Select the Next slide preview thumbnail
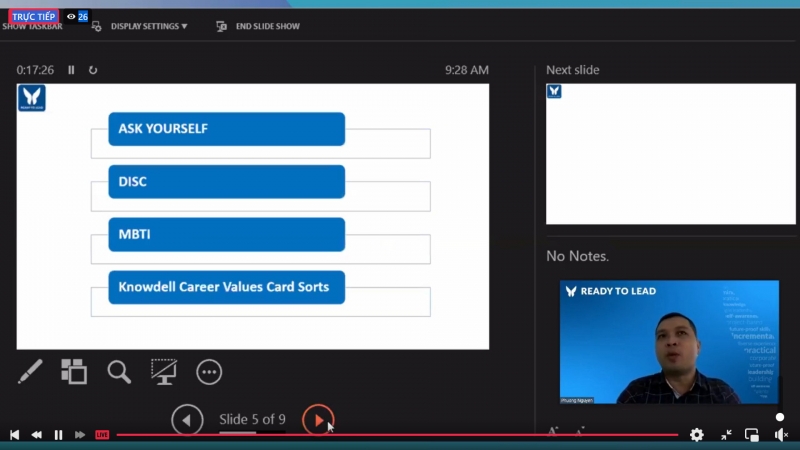800x450 pixels. click(670, 154)
